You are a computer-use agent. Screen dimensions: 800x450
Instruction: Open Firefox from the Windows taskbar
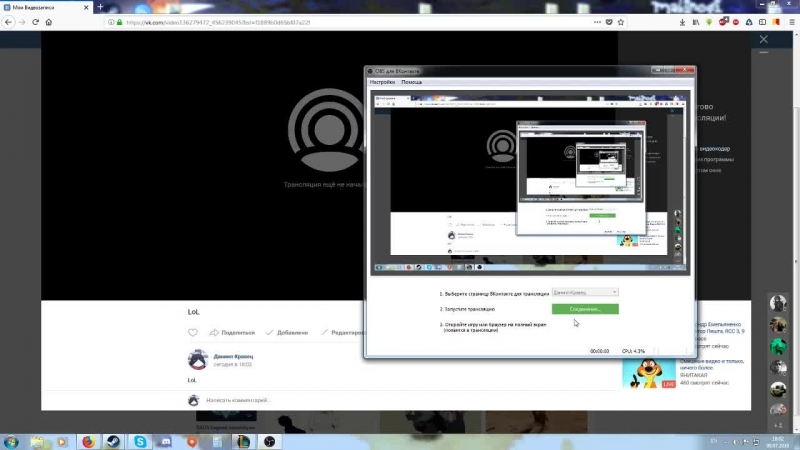click(x=87, y=441)
